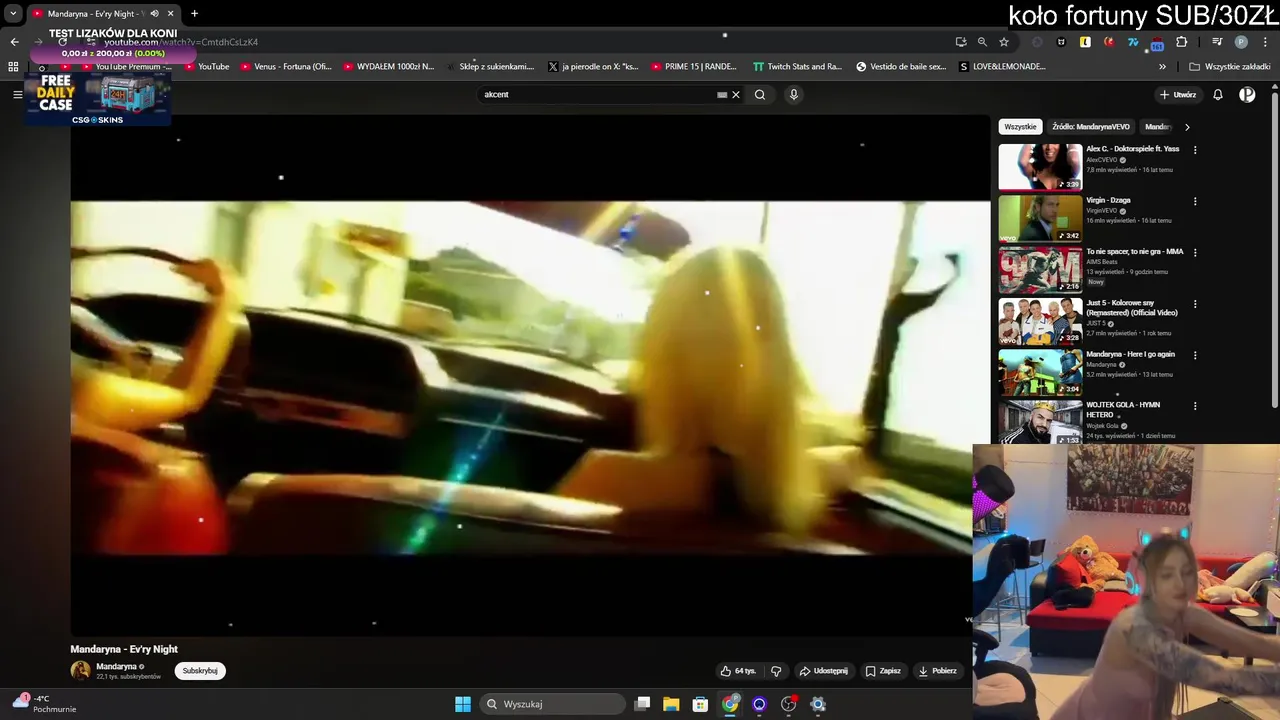Image resolution: width=1280 pixels, height=720 pixels.
Task: Click the YouTube search magnifier button
Action: coord(760,95)
